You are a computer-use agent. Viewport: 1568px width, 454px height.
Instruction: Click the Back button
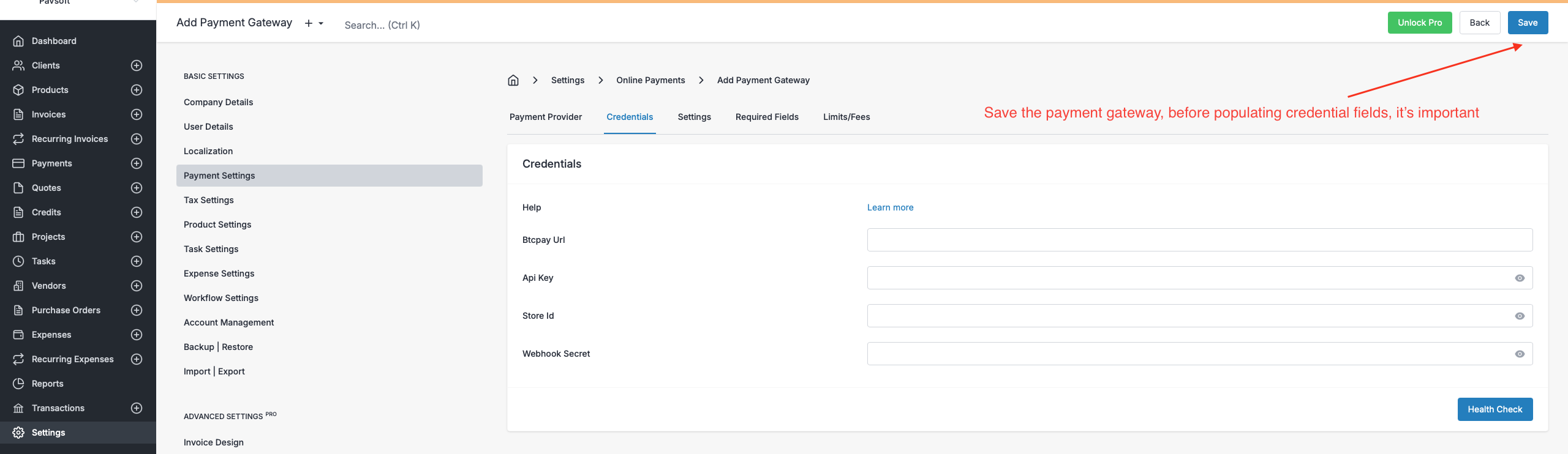point(1479,23)
